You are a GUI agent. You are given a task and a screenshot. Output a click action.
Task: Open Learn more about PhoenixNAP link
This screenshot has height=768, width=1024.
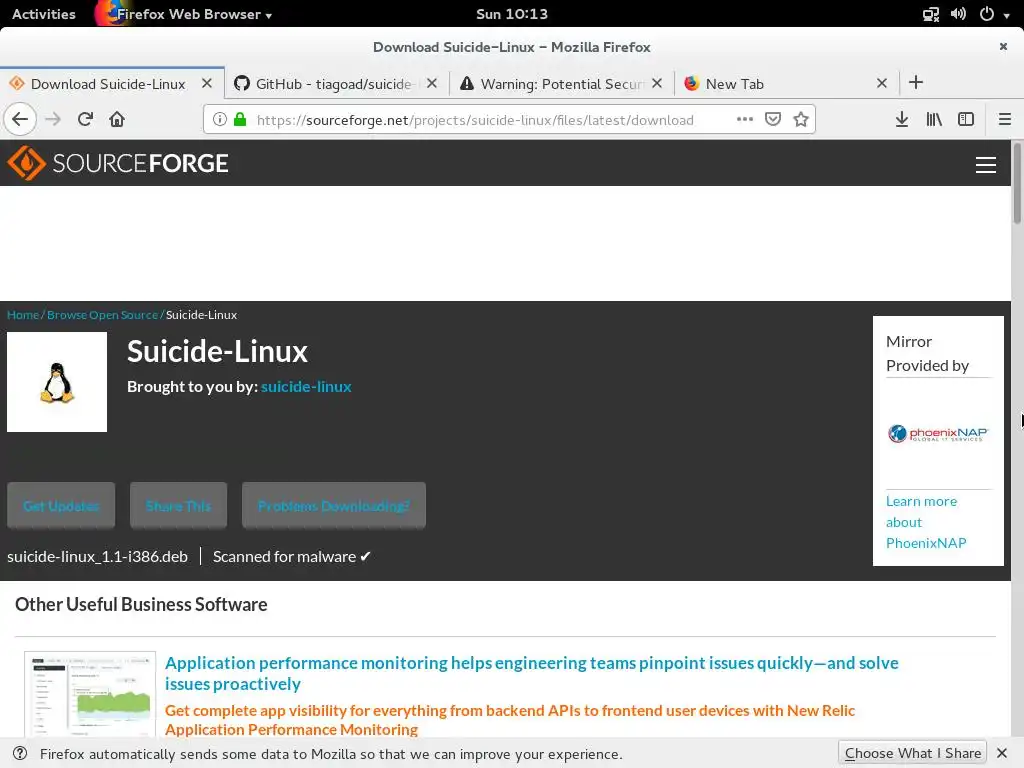click(925, 522)
